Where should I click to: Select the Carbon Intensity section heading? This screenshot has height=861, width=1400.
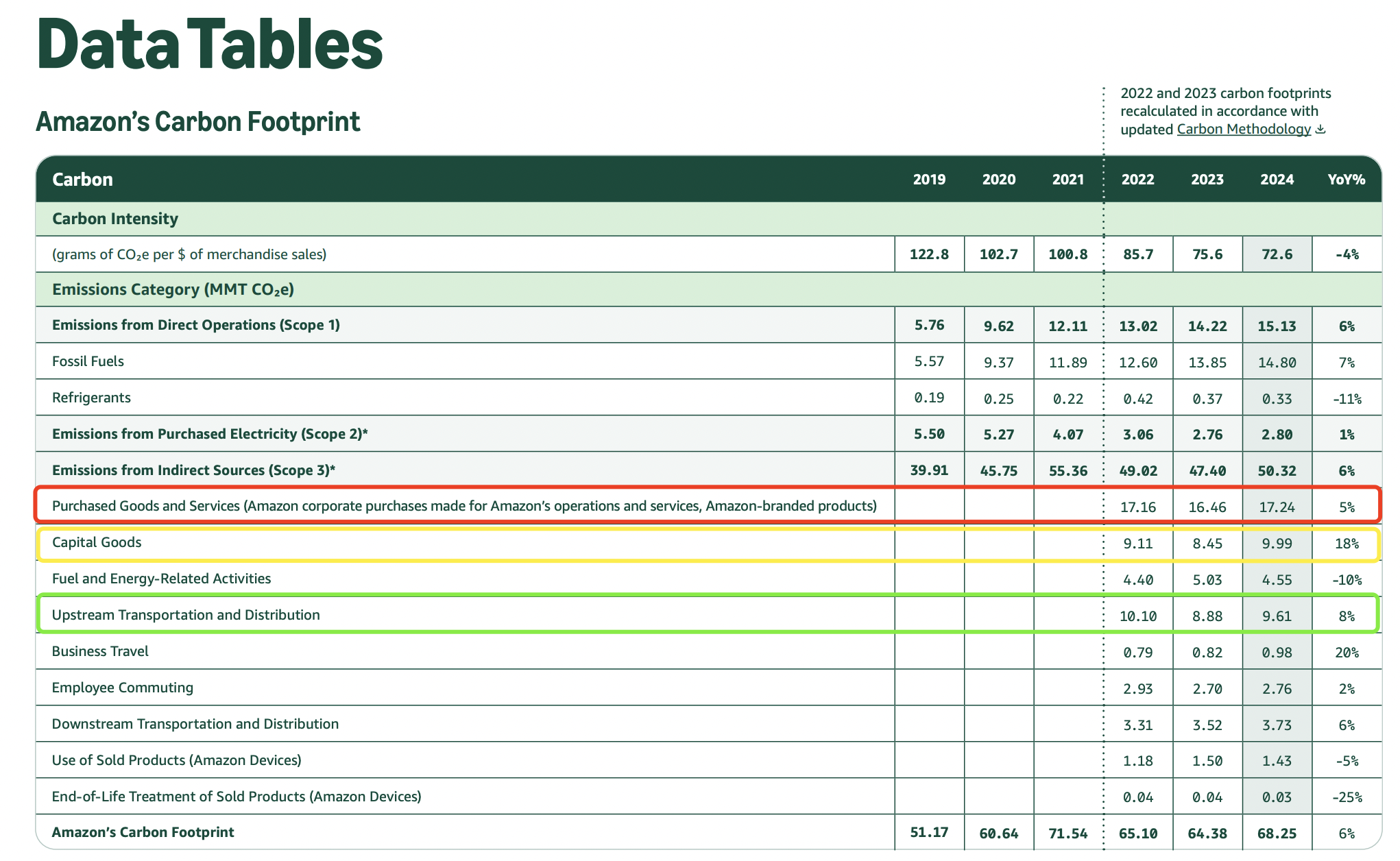(x=115, y=219)
